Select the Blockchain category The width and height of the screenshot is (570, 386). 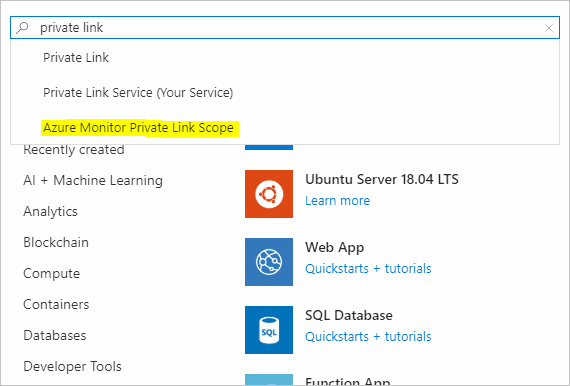(x=56, y=242)
